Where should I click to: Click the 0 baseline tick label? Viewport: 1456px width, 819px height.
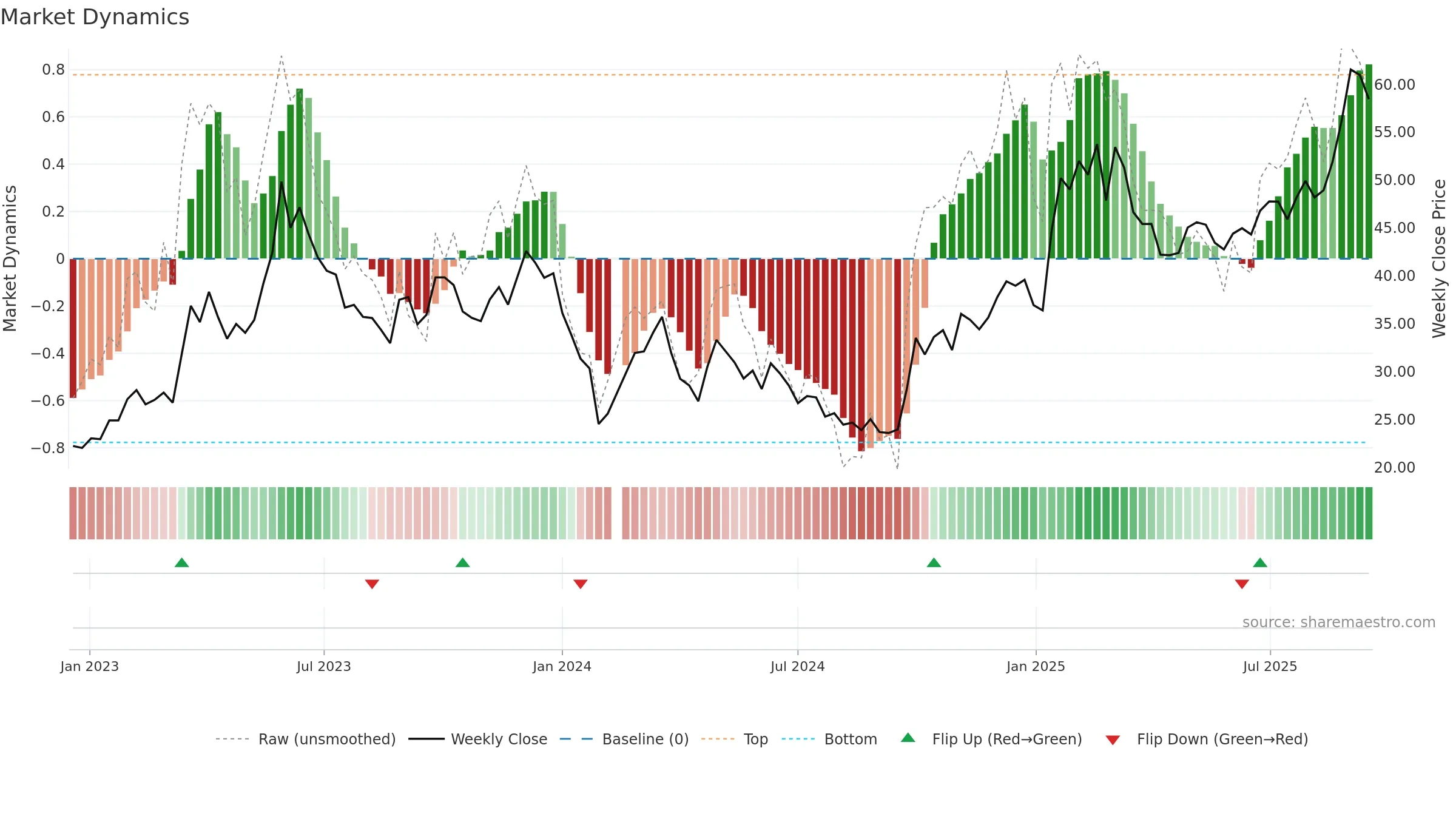click(60, 259)
